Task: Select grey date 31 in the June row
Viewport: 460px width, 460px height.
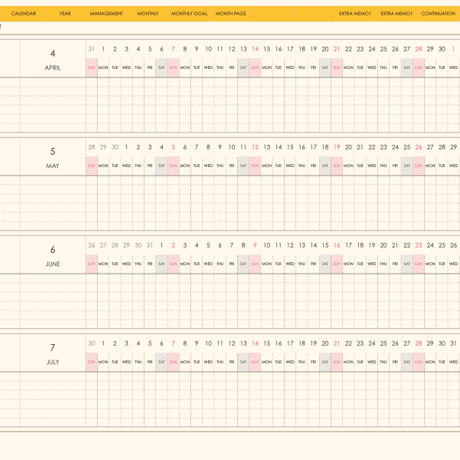Action: [150, 245]
